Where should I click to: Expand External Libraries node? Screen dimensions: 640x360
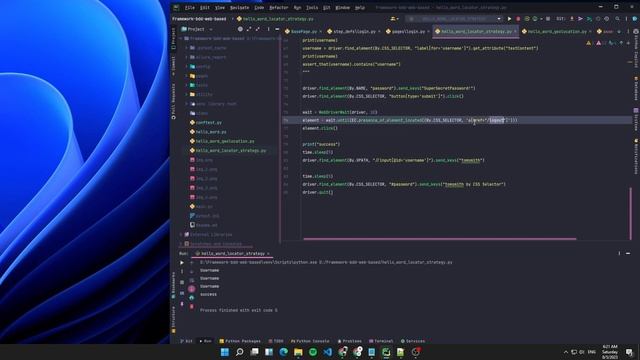(181, 234)
